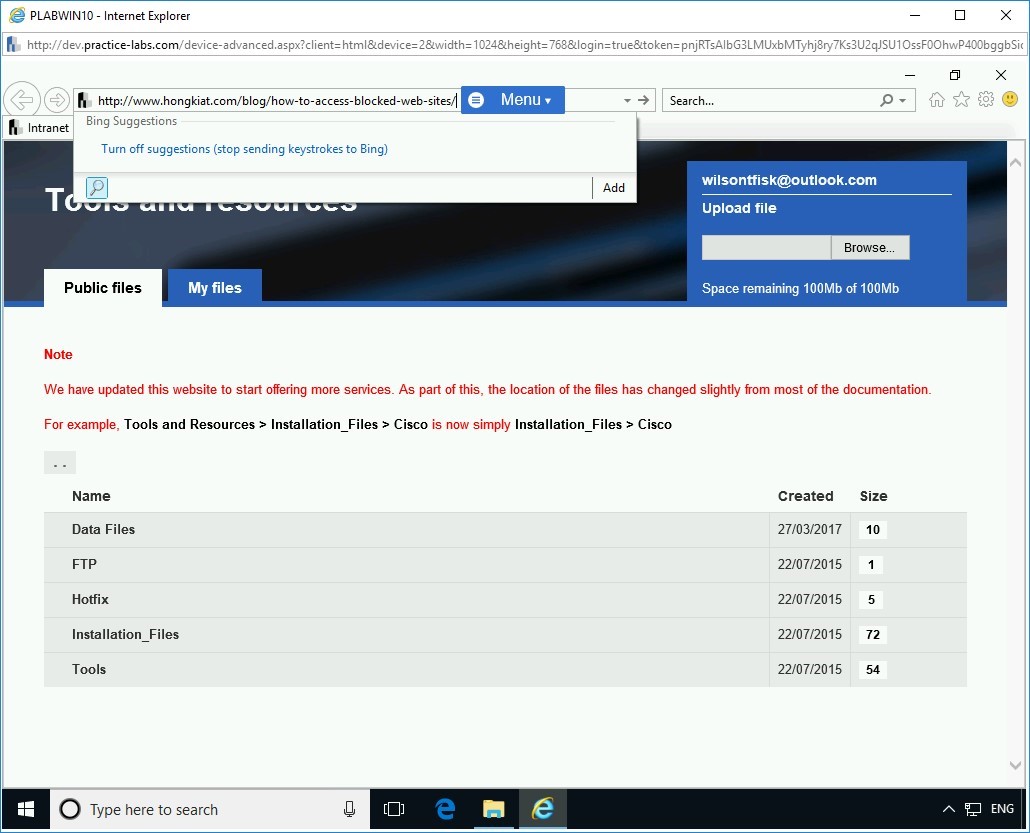
Task: Open the address bar autocomplete dropdown
Action: pos(628,99)
